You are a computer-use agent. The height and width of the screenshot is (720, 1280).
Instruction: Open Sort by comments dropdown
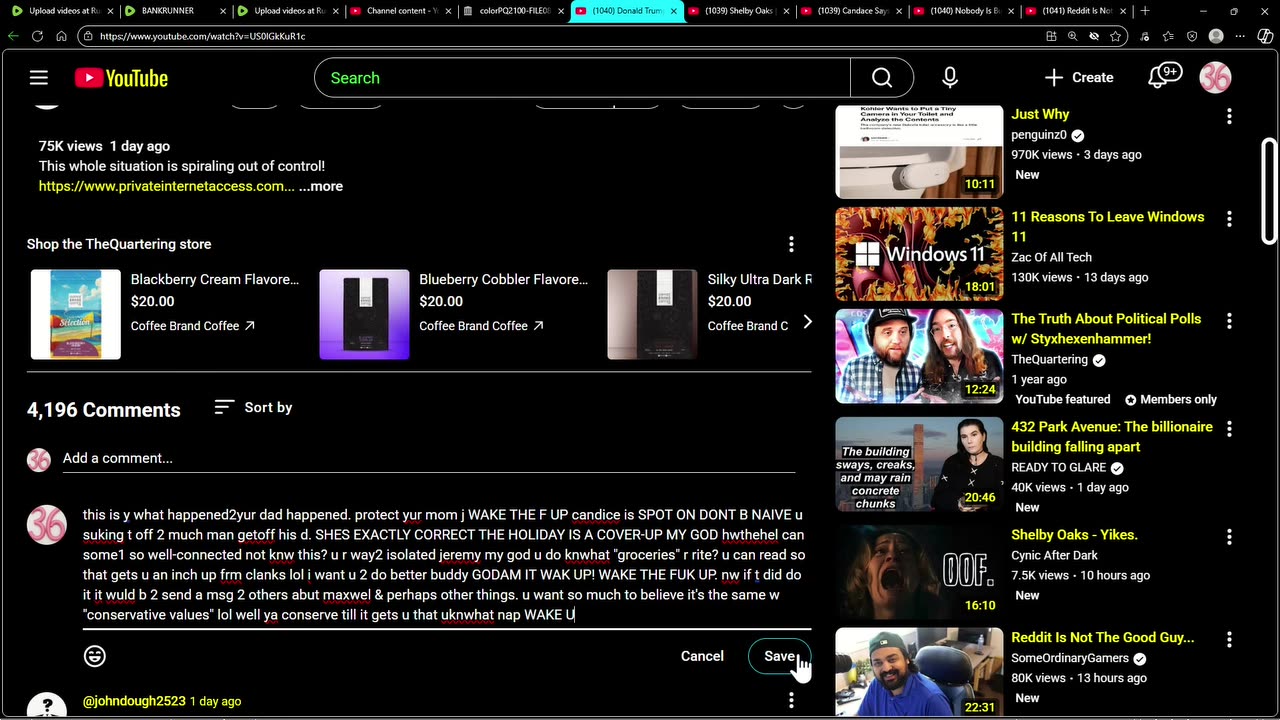coord(253,407)
